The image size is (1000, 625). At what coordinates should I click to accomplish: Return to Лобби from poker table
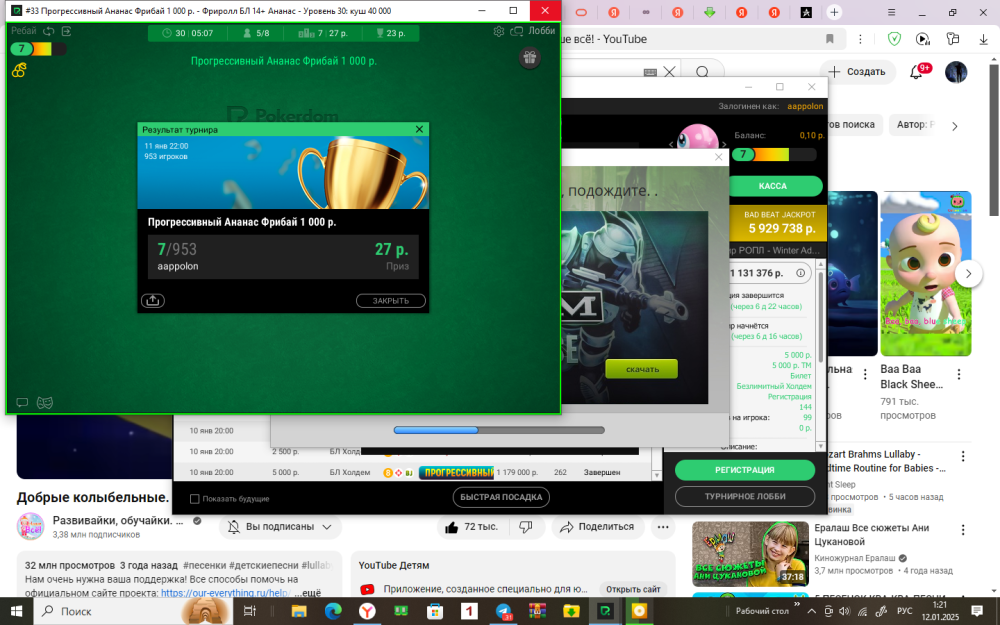(x=533, y=32)
